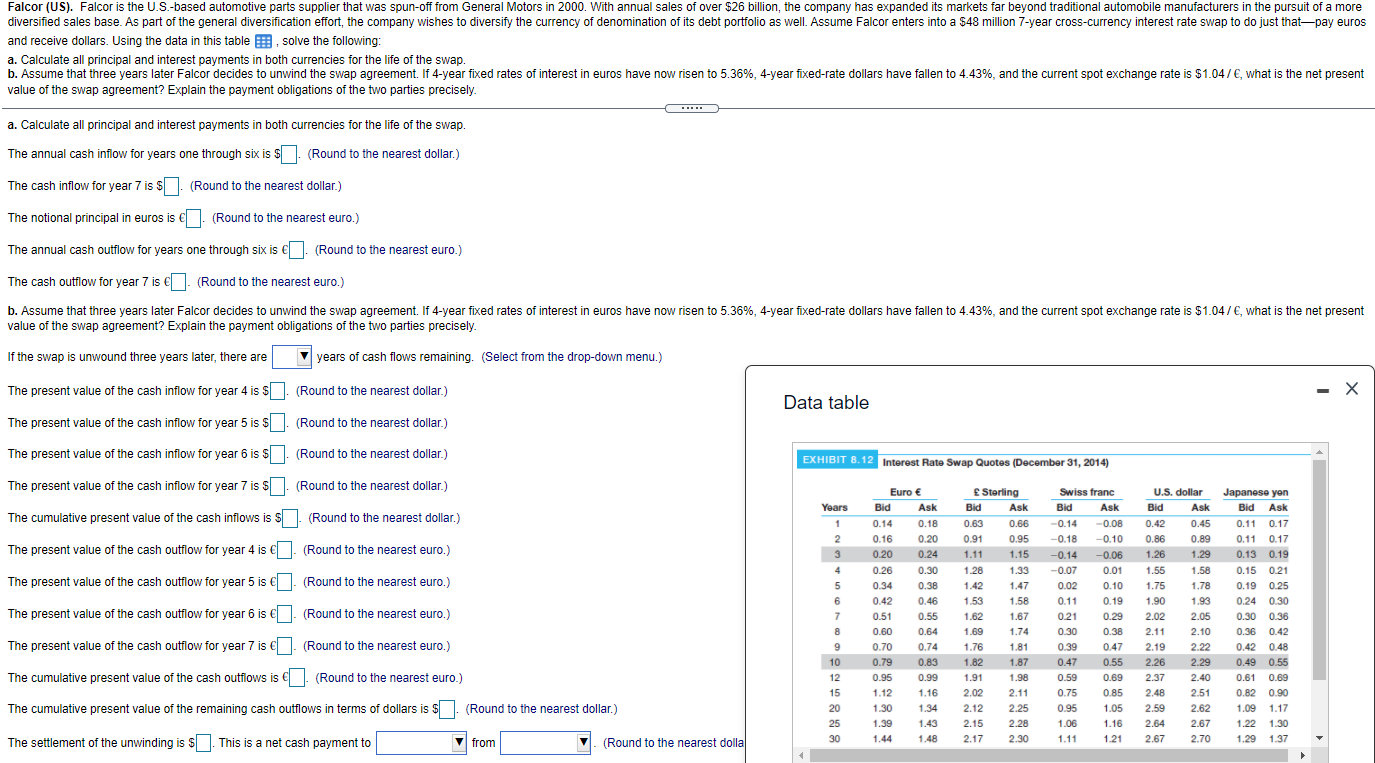Image resolution: width=1375 pixels, height=763 pixels.
Task: Click the Data table scroll up arrow
Action: pyautogui.click(x=1320, y=454)
